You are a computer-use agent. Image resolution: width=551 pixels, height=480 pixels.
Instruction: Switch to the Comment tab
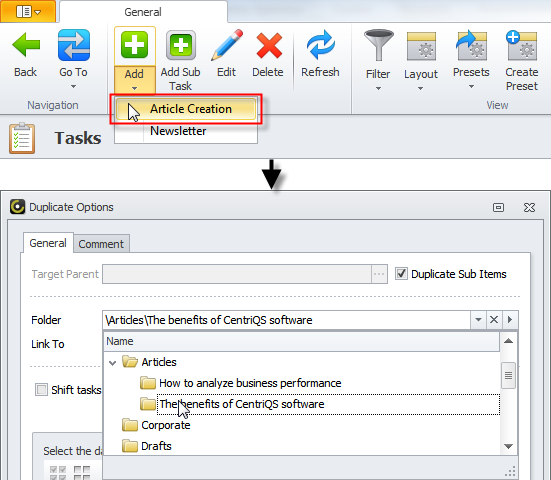pos(101,244)
